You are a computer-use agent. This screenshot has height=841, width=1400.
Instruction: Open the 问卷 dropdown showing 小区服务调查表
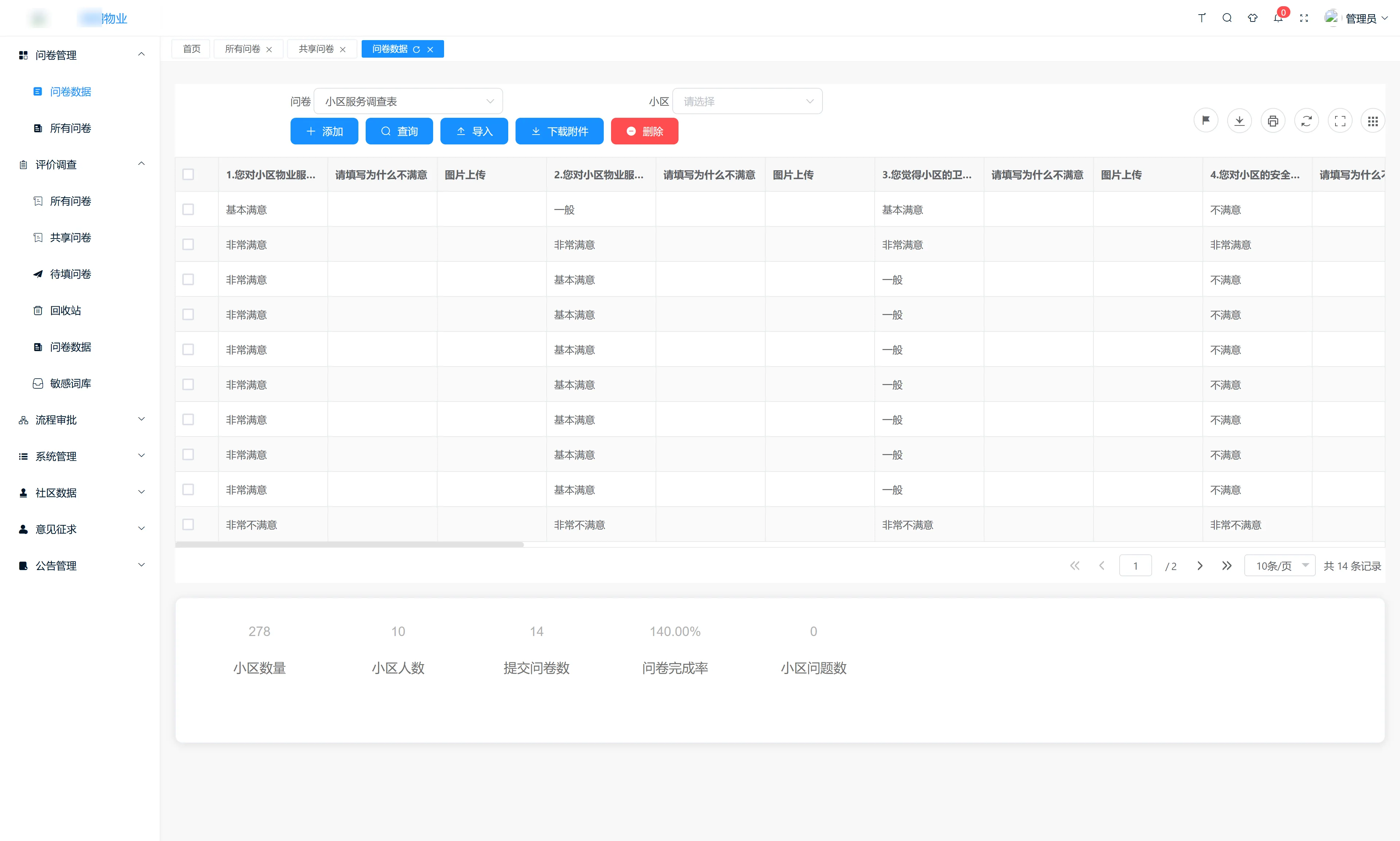(408, 101)
